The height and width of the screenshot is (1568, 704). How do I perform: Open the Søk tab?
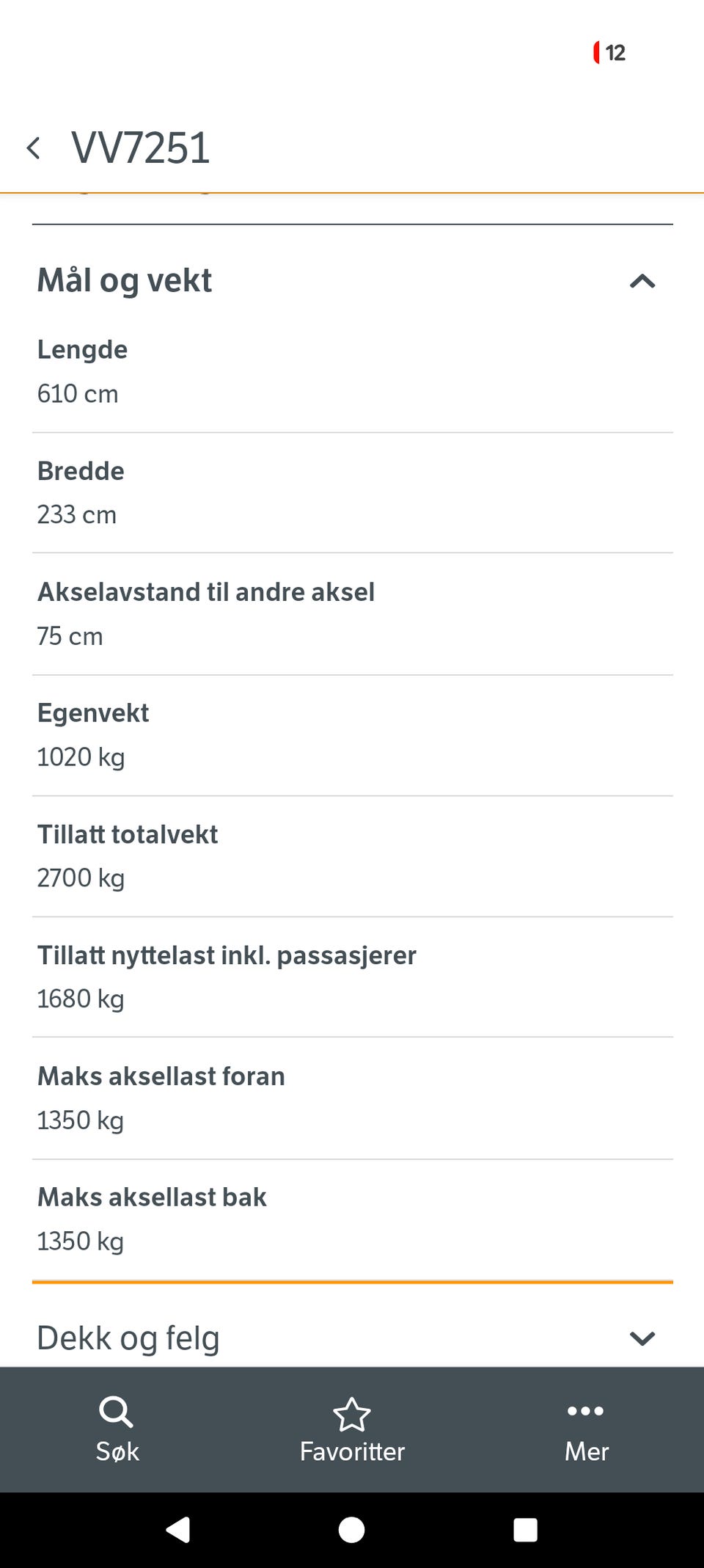117,1429
